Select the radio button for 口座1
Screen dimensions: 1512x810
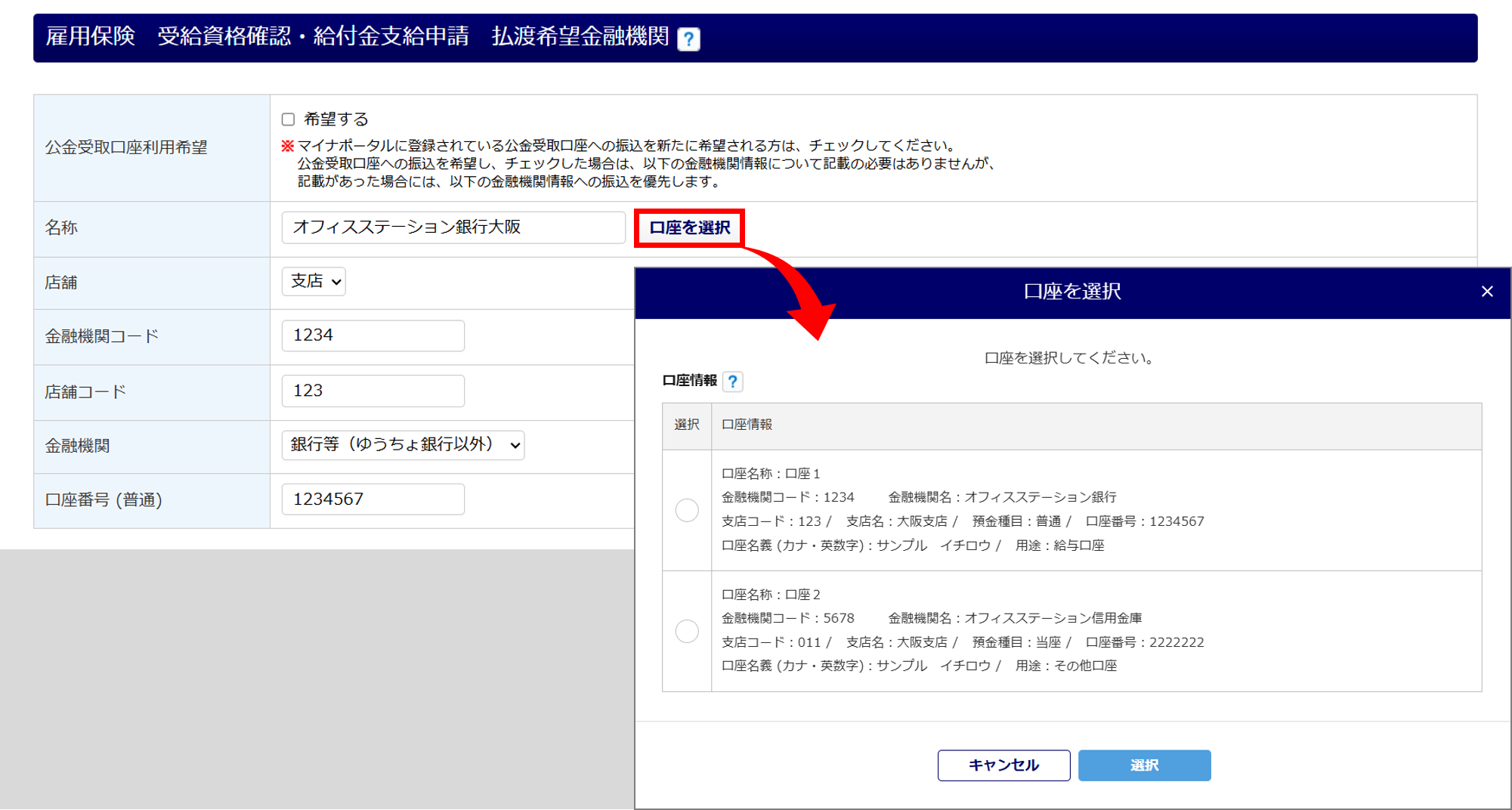click(x=686, y=510)
